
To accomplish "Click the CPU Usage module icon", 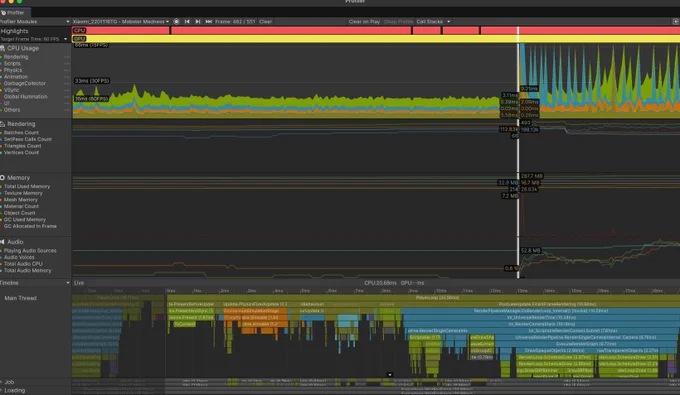I will pyautogui.click(x=3, y=48).
